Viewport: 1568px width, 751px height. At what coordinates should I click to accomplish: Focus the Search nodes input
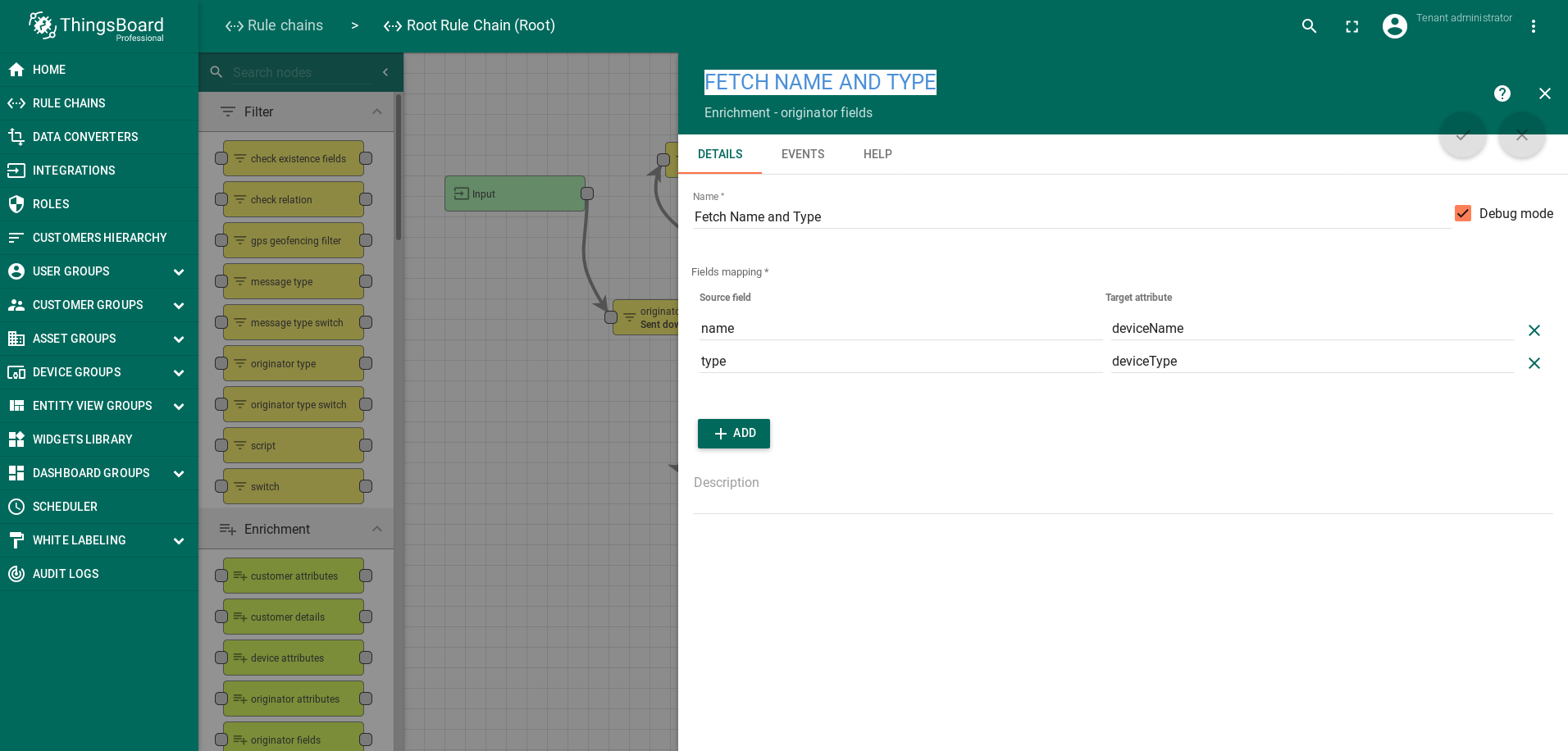coord(302,72)
